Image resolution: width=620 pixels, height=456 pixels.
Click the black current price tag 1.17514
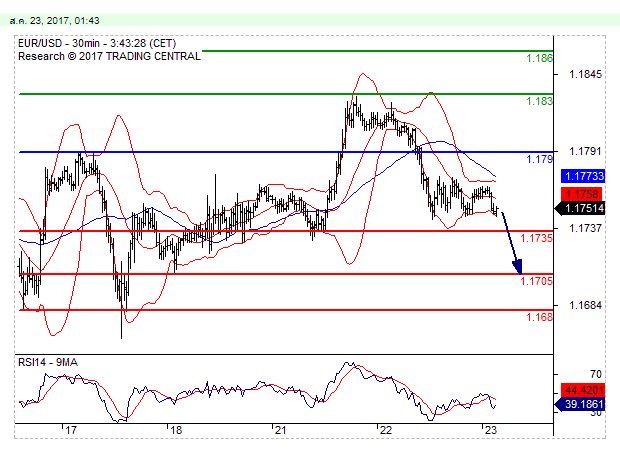click(x=580, y=208)
